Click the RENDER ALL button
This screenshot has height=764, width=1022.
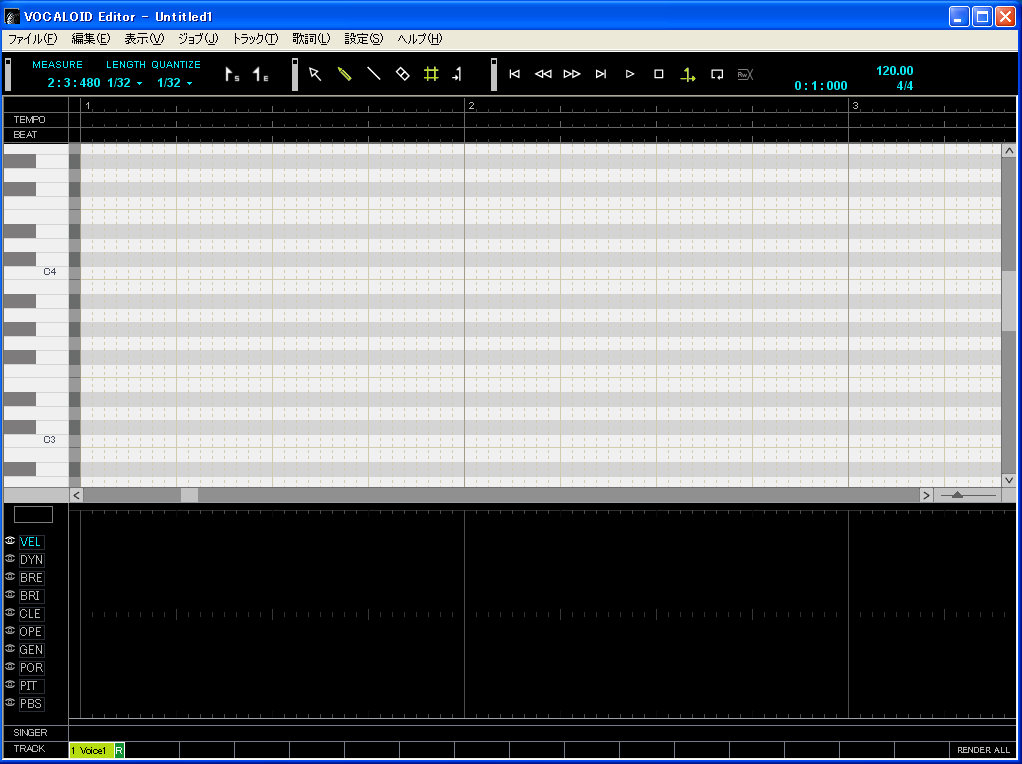983,750
